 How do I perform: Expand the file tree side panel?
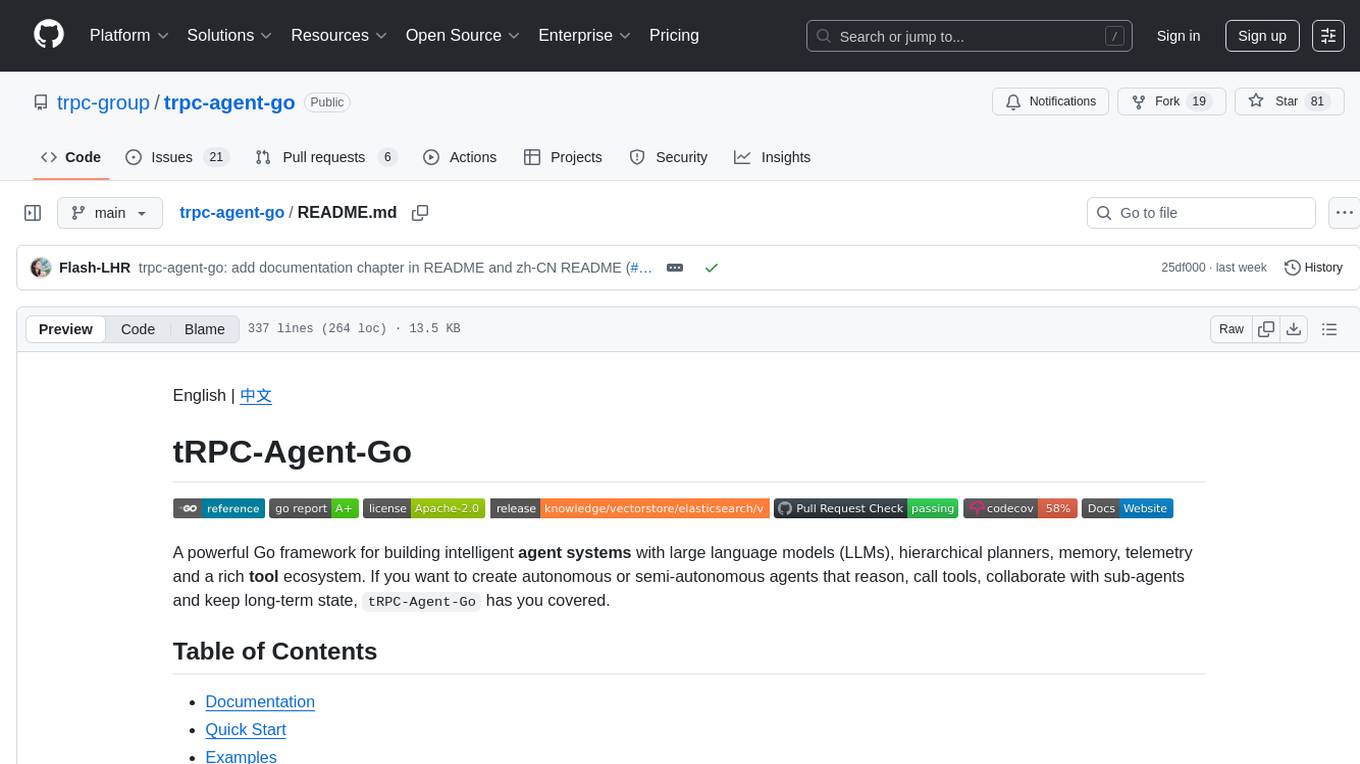point(33,213)
